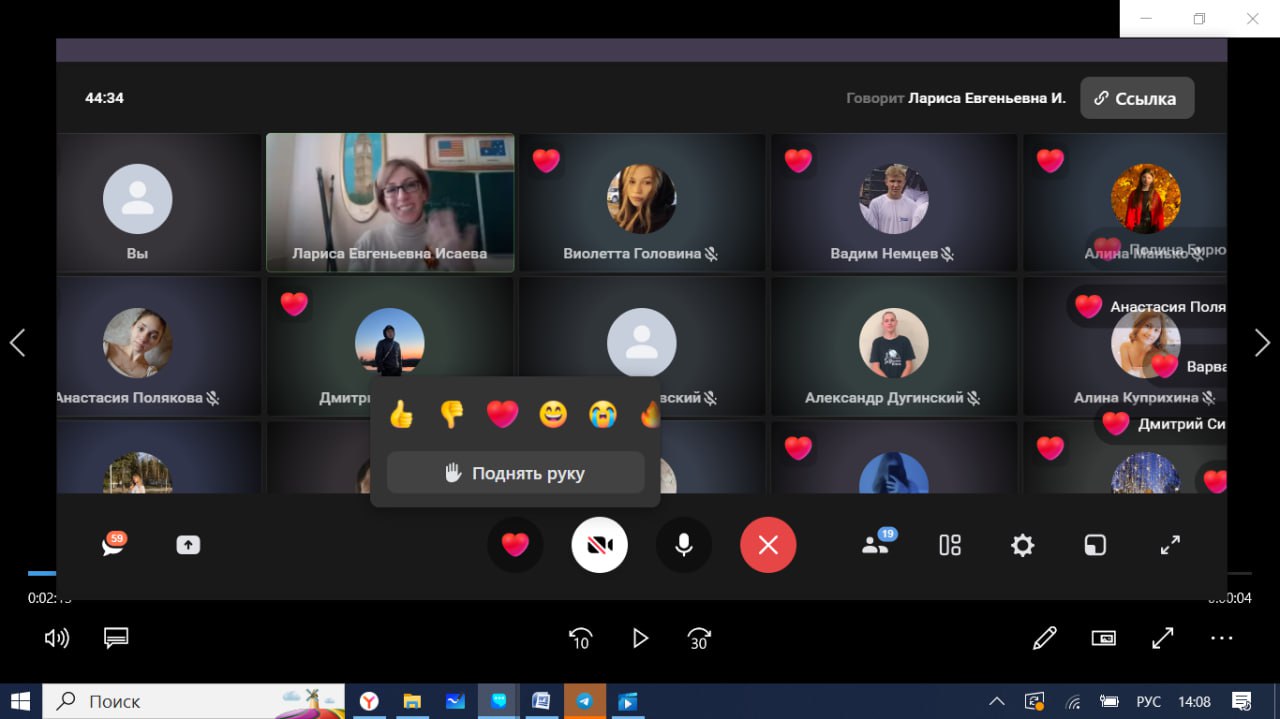Image resolution: width=1280 pixels, height=719 pixels.
Task: Open the Windows Start menu
Action: coord(20,701)
